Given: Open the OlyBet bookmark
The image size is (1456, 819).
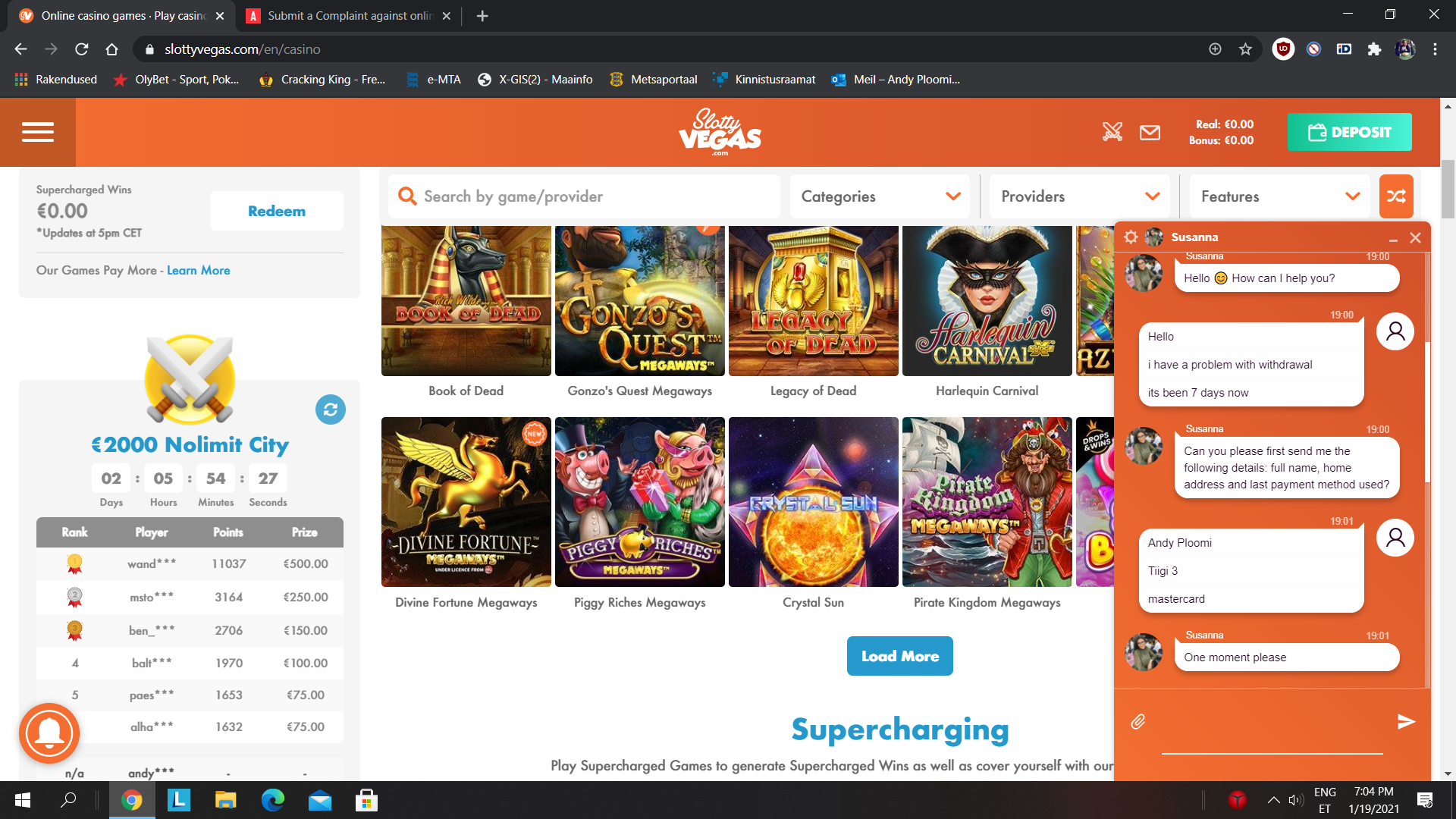Looking at the screenshot, I should (x=176, y=80).
